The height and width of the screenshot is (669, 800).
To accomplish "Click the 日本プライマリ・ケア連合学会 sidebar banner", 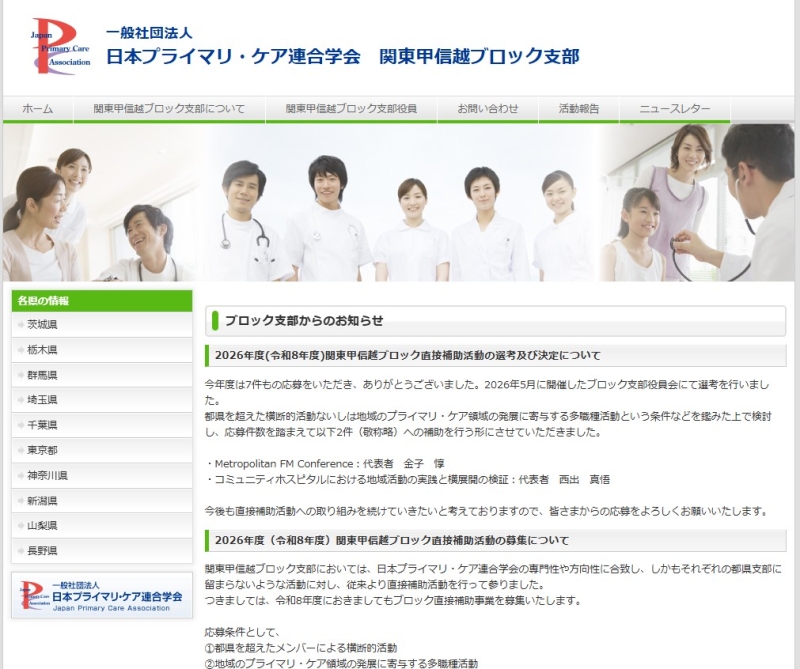I will click(102, 596).
